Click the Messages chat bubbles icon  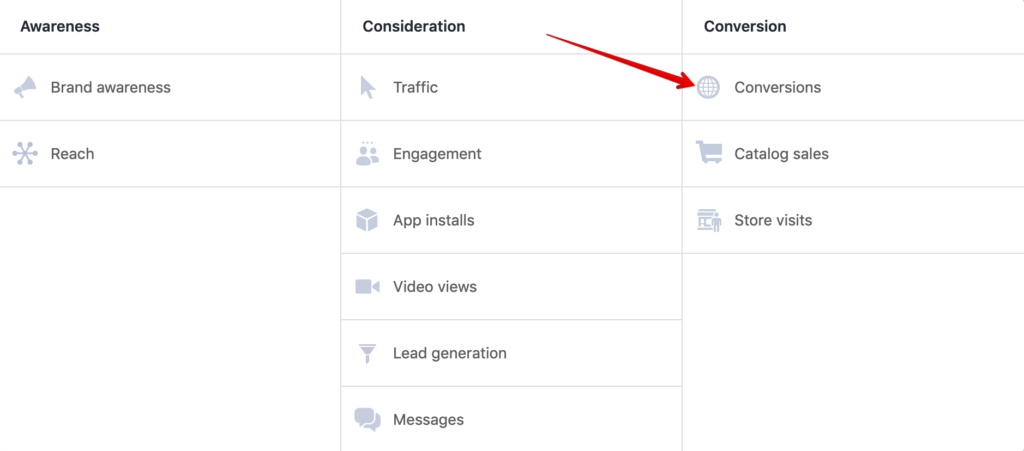367,419
